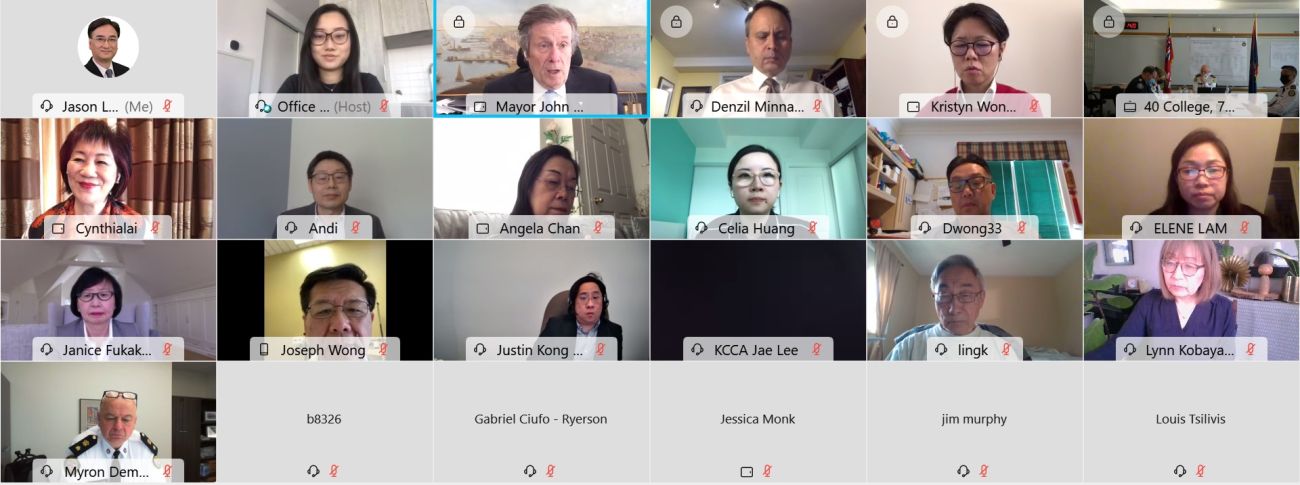Click the lock icon on 40 College video

[x=1109, y=22]
